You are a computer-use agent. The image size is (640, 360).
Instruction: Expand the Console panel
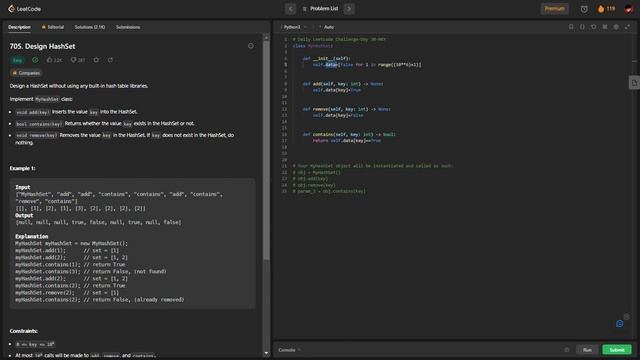pos(289,350)
